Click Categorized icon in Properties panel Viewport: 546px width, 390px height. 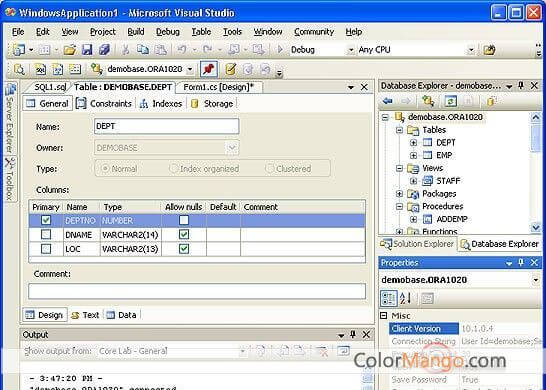[388, 298]
